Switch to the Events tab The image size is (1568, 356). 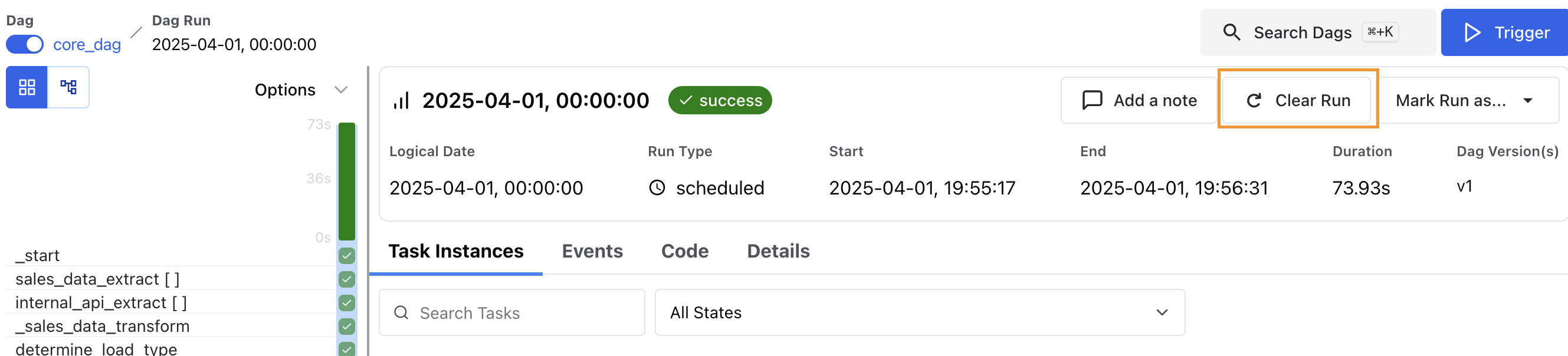pyautogui.click(x=592, y=250)
